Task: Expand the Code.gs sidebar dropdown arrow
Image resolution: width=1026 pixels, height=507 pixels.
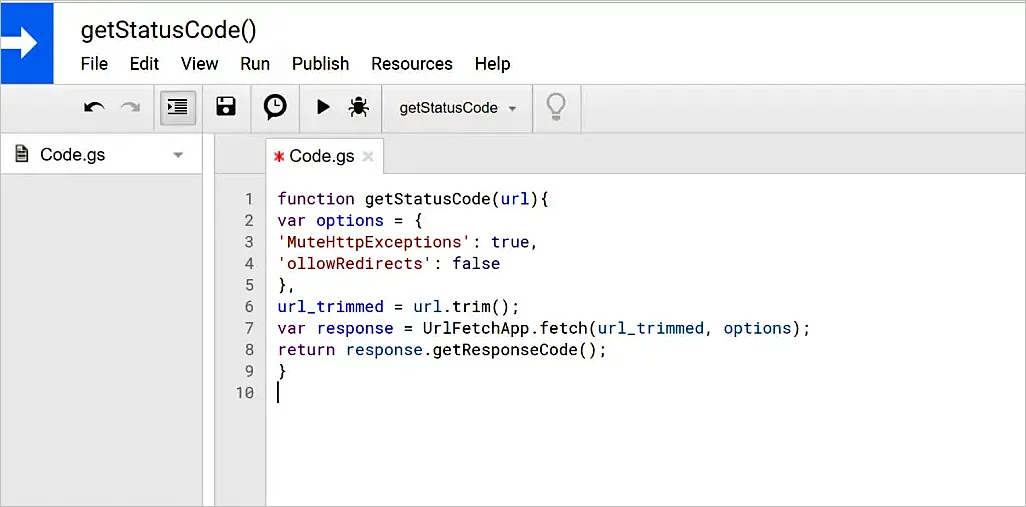Action: coord(178,156)
